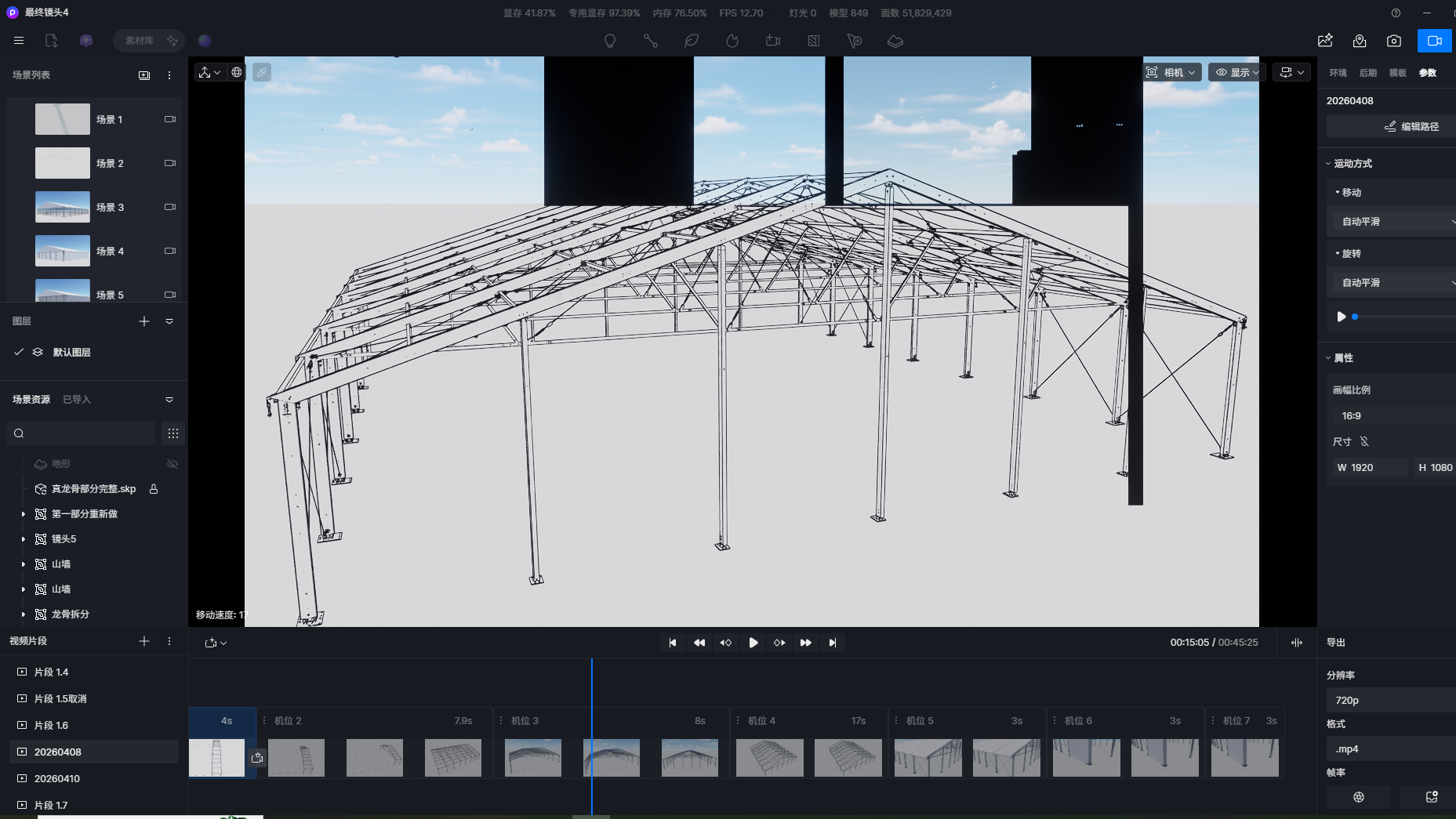Toggle the size aspect lock icon
The height and width of the screenshot is (819, 1456).
coord(1364,441)
